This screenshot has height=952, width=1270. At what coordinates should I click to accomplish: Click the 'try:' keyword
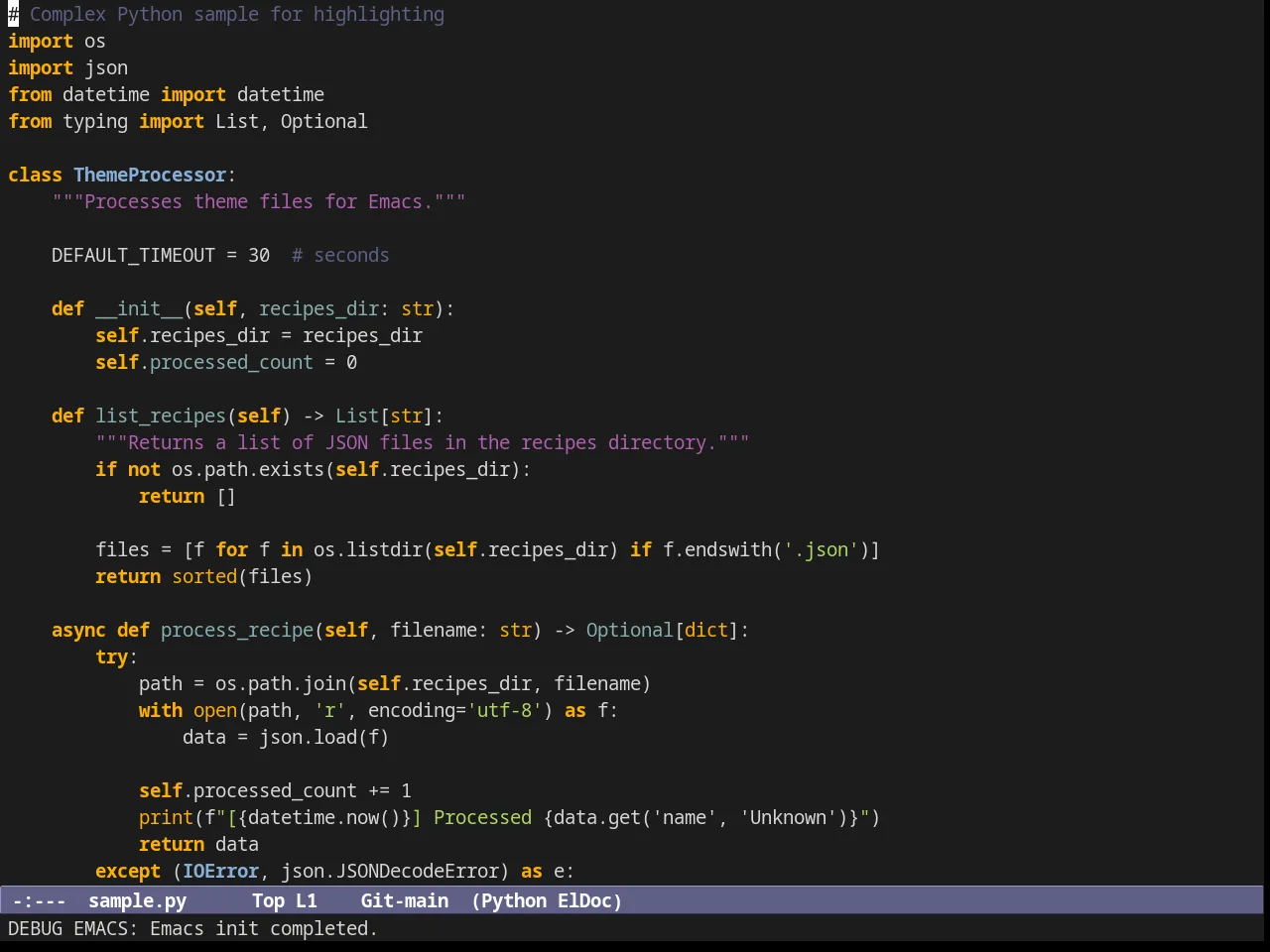[116, 656]
